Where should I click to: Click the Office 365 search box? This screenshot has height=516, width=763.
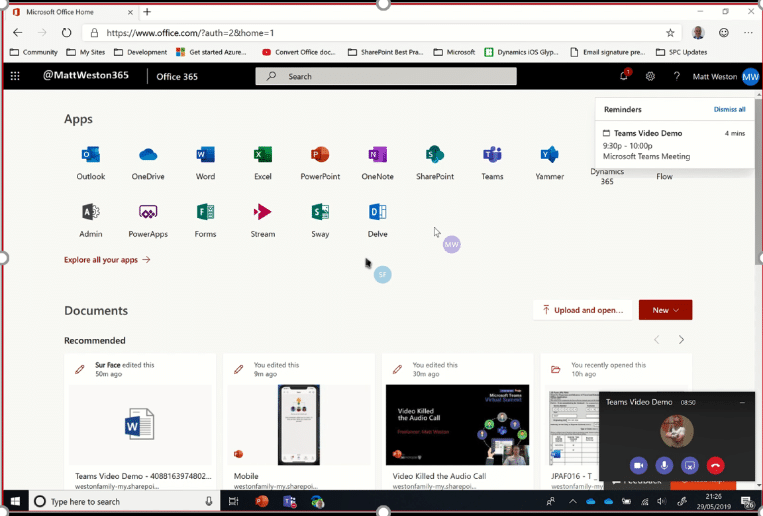point(386,76)
